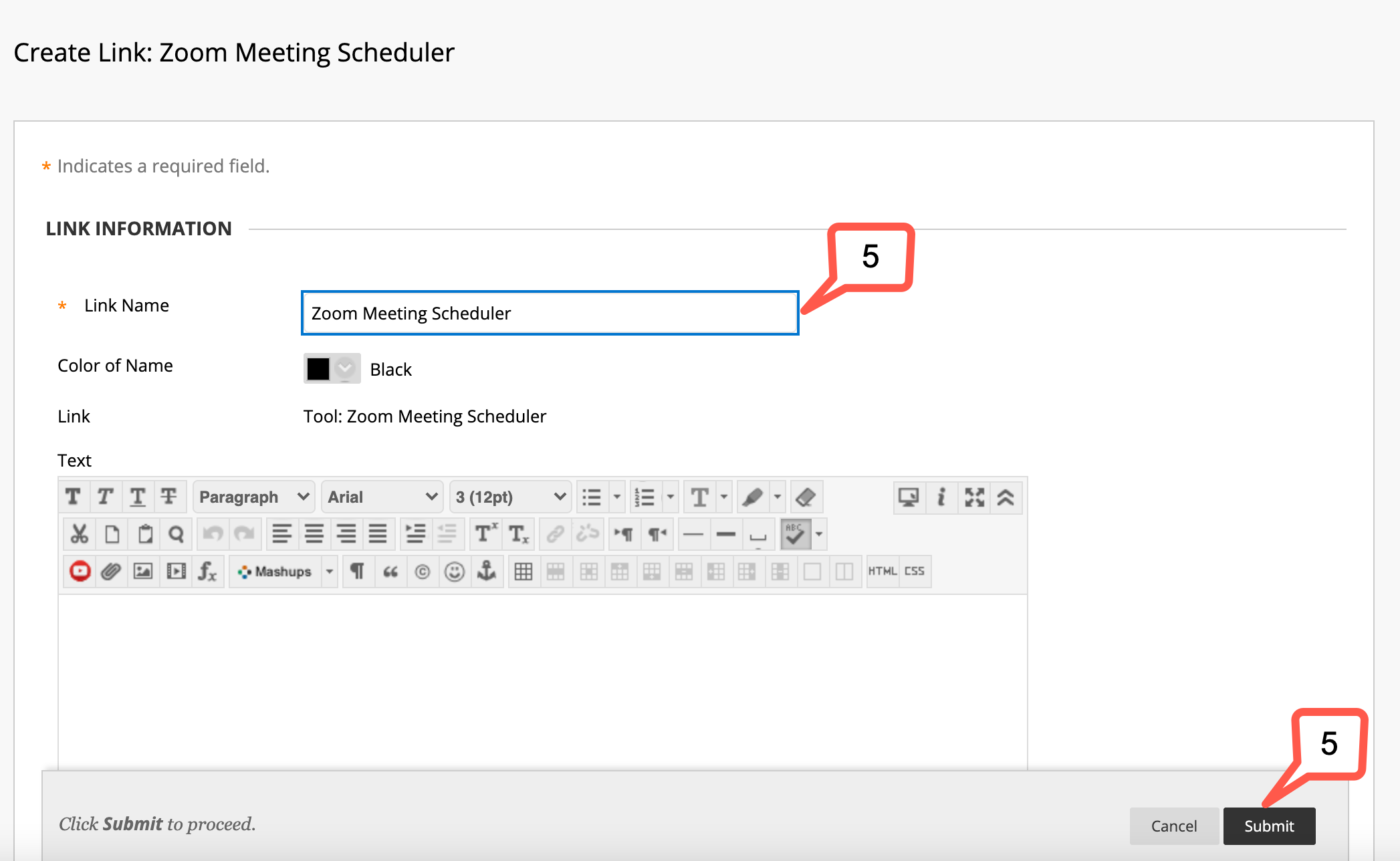Toggle italic text formatting
The width and height of the screenshot is (1400, 861).
pyautogui.click(x=106, y=497)
